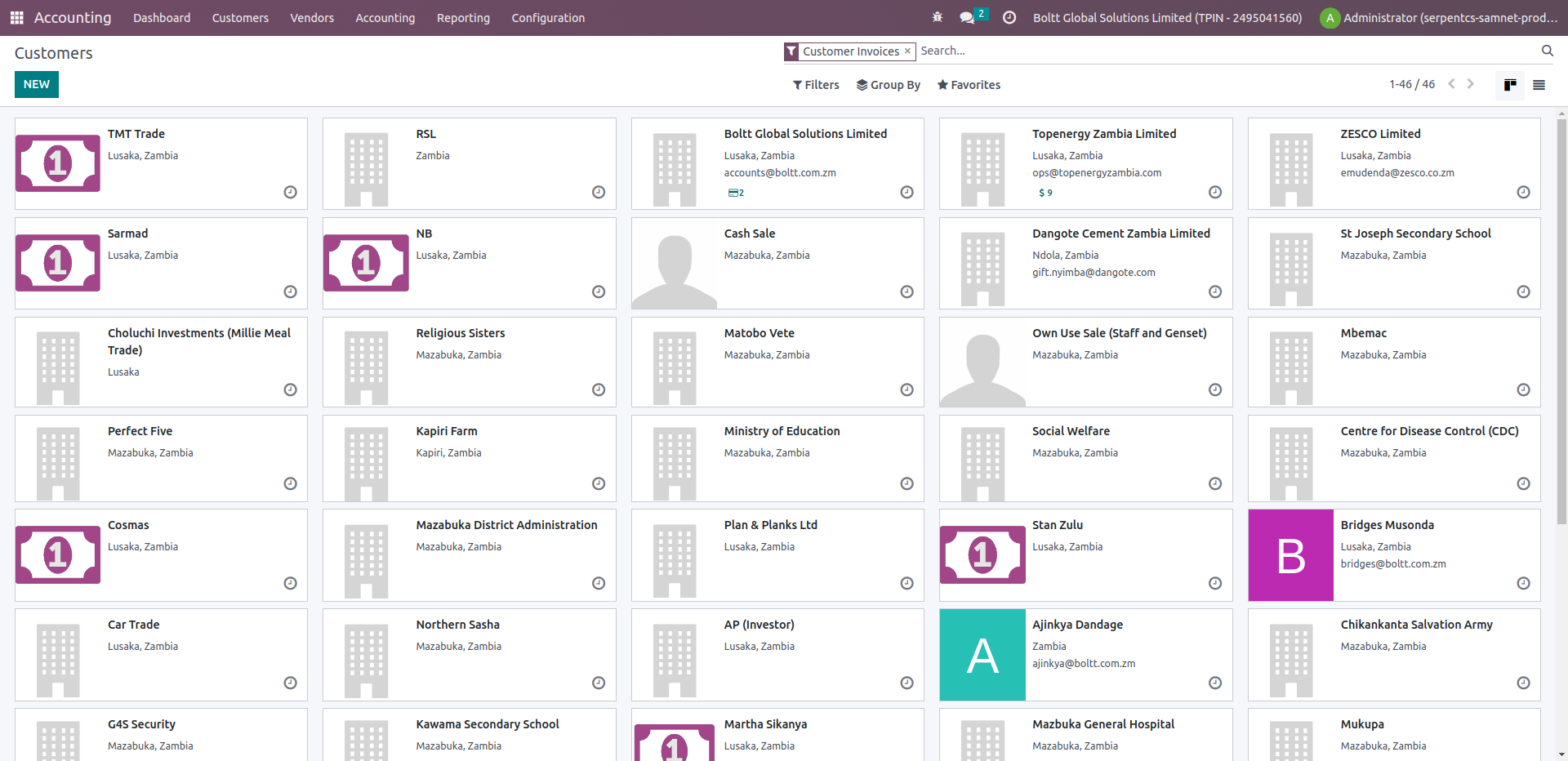Open activity clock on Boltt Global Solutions card
Viewport: 1568px width, 761px height.
coord(906,192)
